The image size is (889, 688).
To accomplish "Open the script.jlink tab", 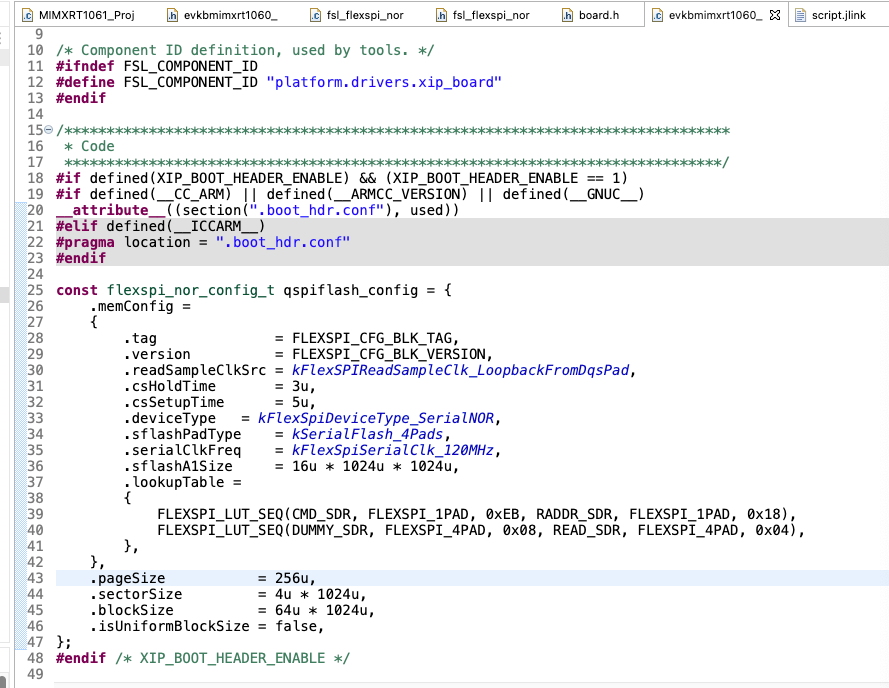I will click(838, 14).
